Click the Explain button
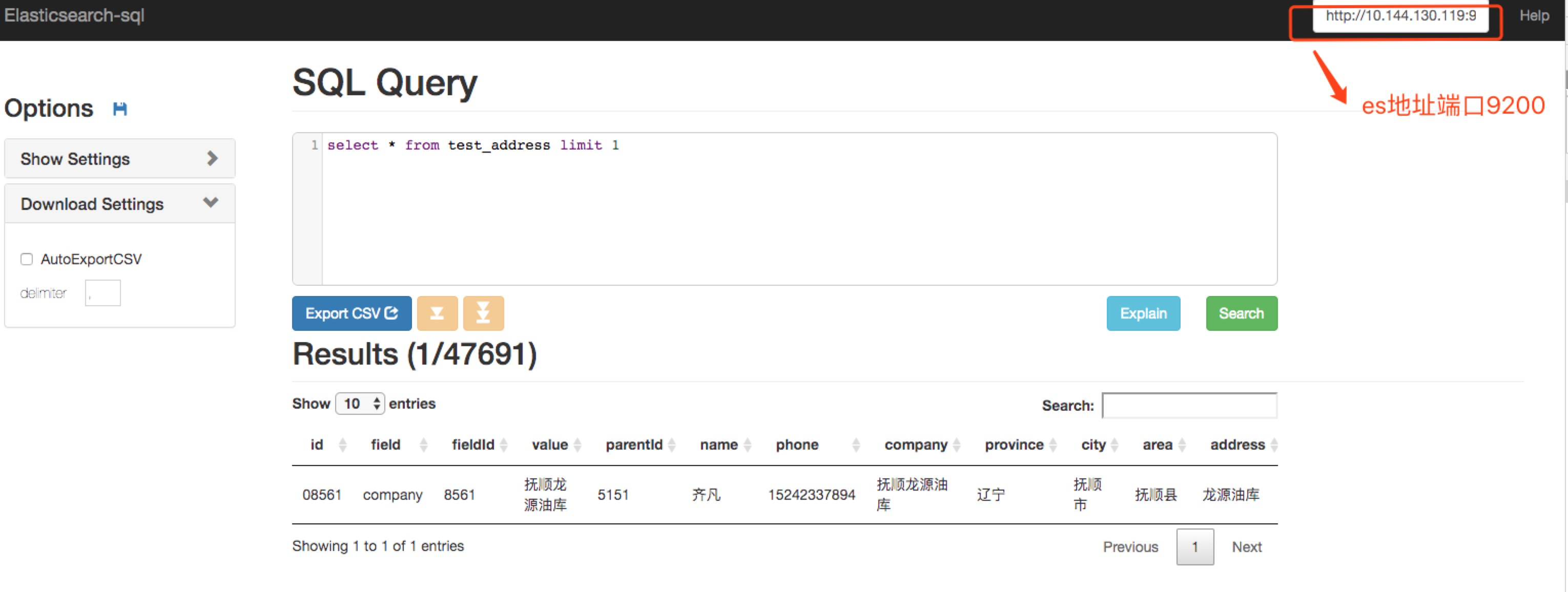1568x592 pixels. tap(1143, 313)
